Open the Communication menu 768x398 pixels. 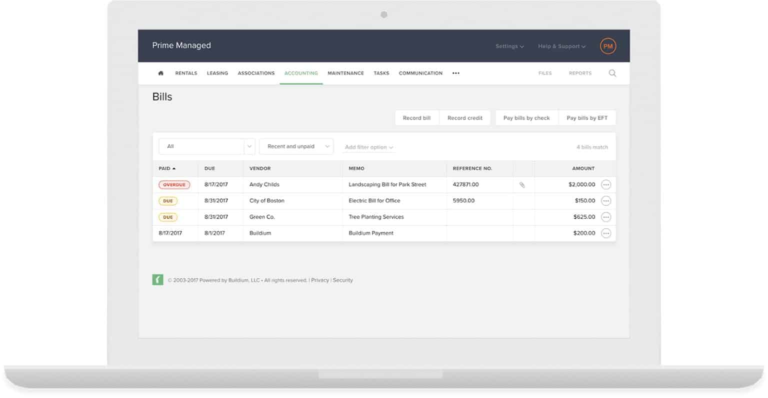point(420,73)
